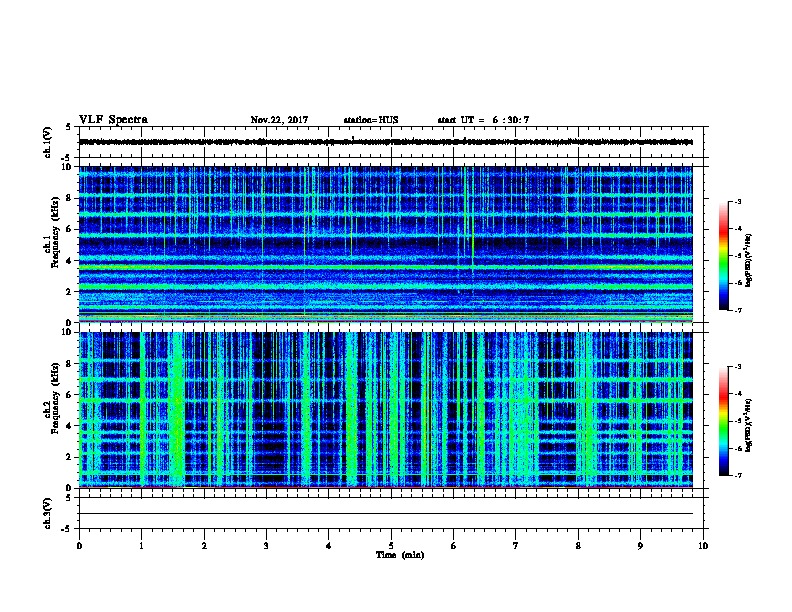Click the ch.1 colorbar '-3' top label
This screenshot has height=612, width=792.
click(x=737, y=201)
